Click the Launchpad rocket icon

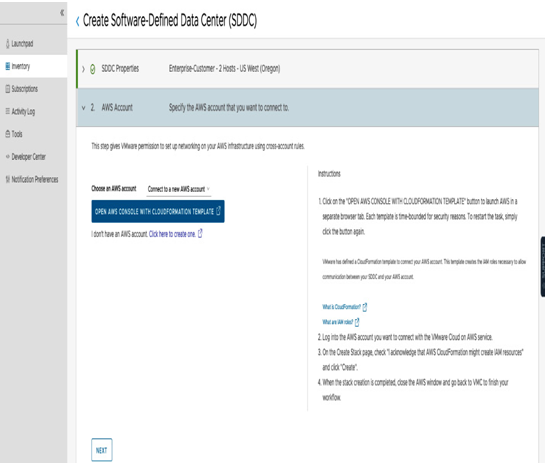[x=8, y=44]
